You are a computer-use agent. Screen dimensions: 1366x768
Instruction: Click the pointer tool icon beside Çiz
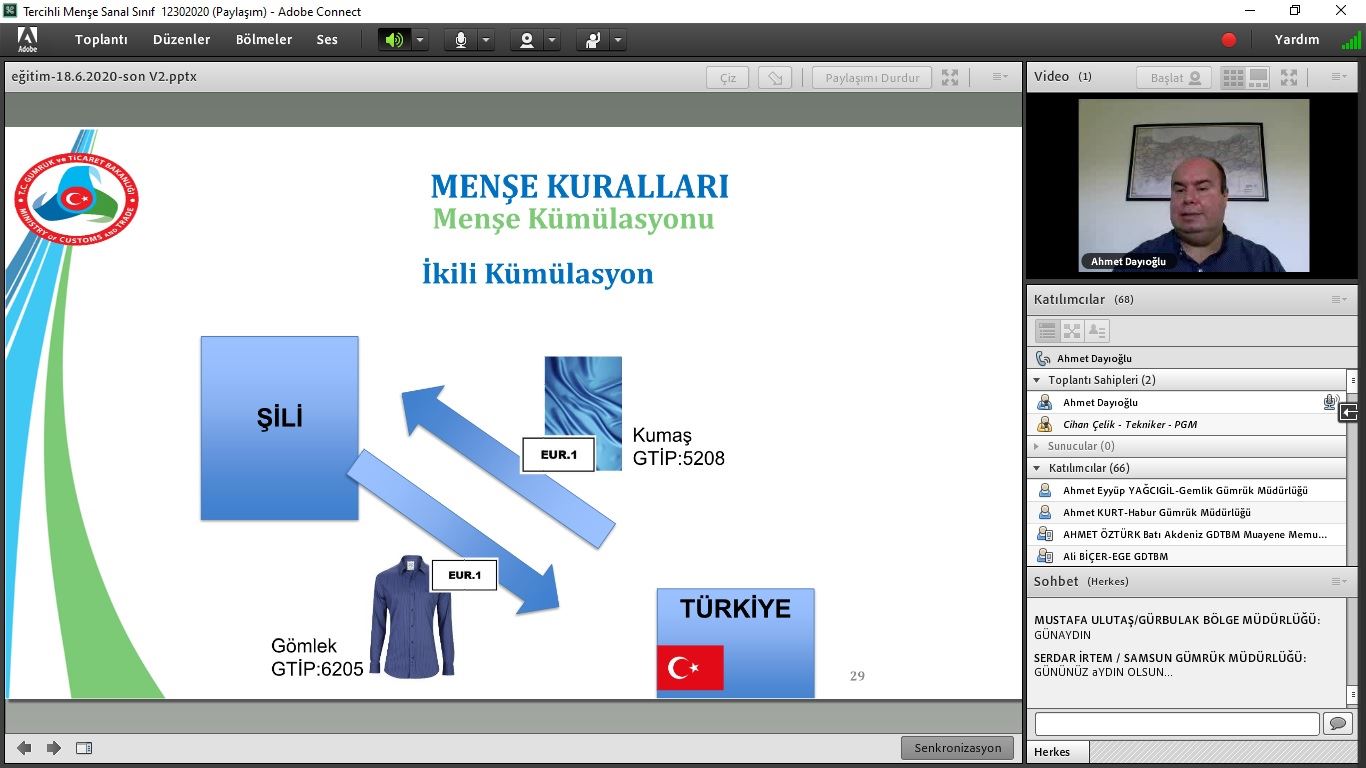tap(775, 78)
